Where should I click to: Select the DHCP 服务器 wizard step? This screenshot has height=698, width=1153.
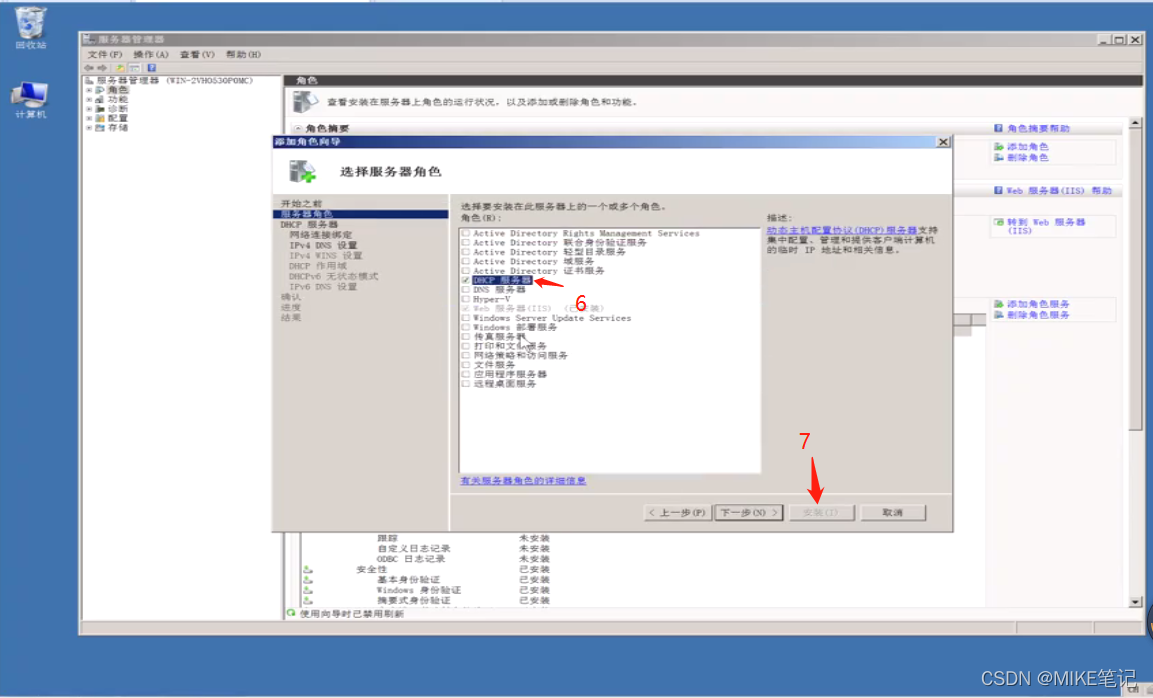(x=309, y=224)
